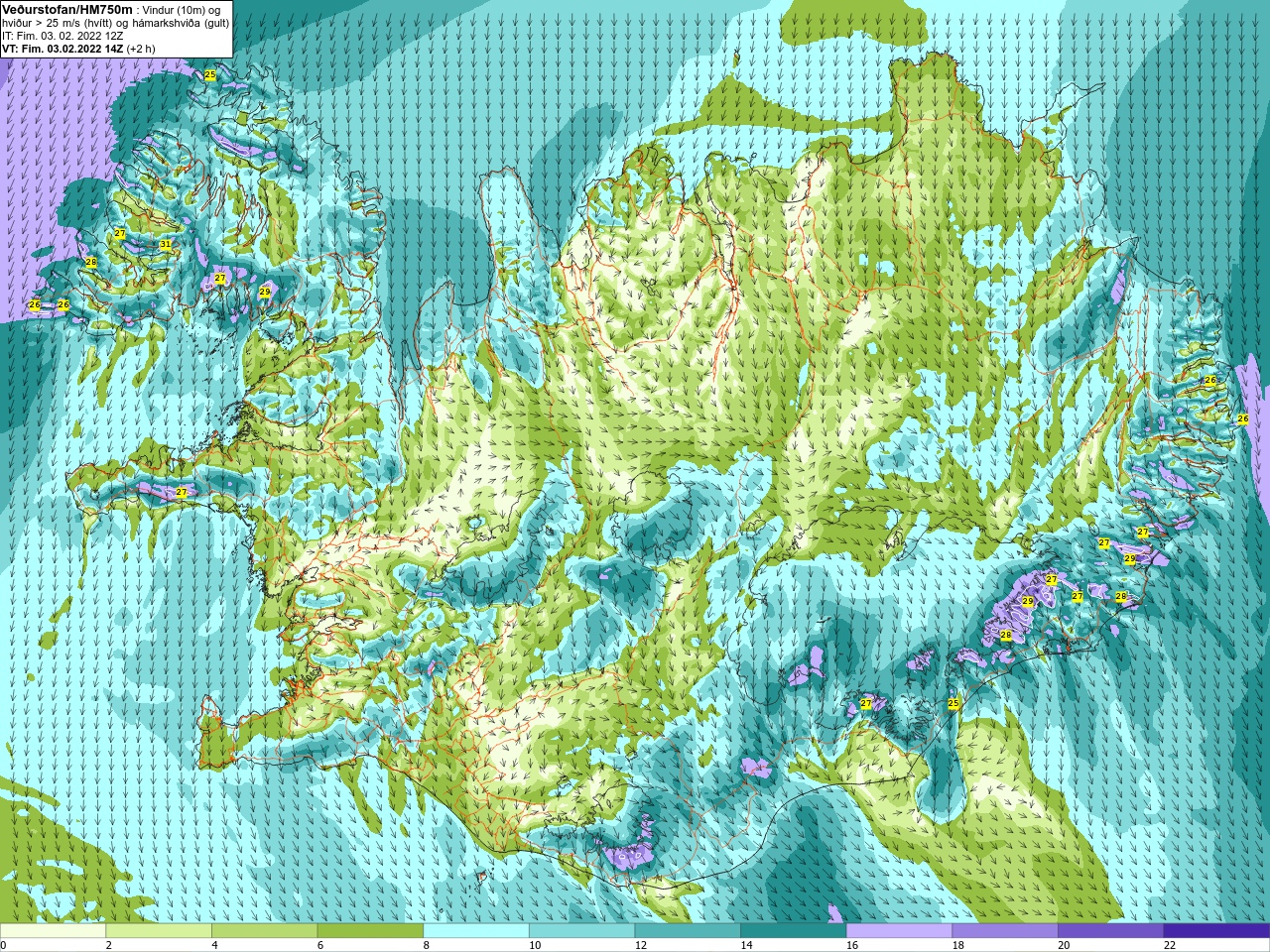Click the scale label '22' in the legend

coord(1170,945)
